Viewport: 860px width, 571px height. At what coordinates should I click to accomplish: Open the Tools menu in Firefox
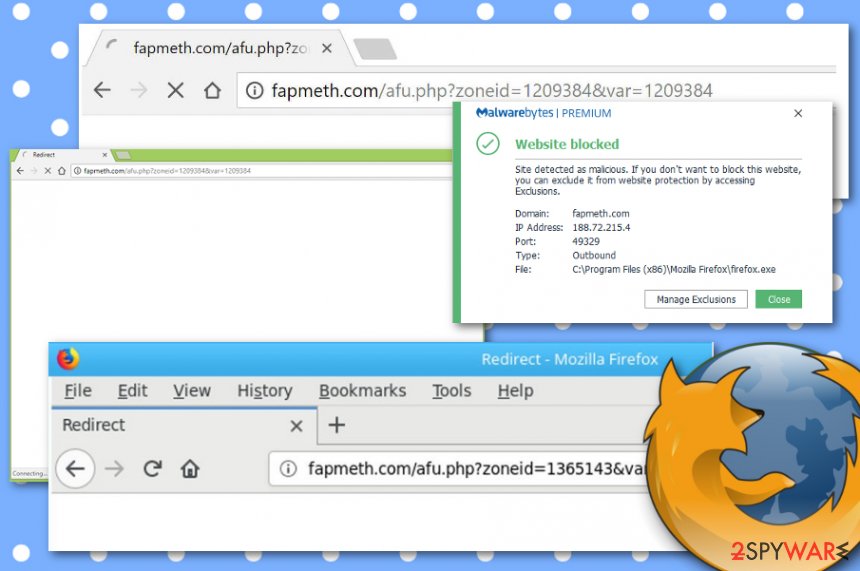pos(451,391)
